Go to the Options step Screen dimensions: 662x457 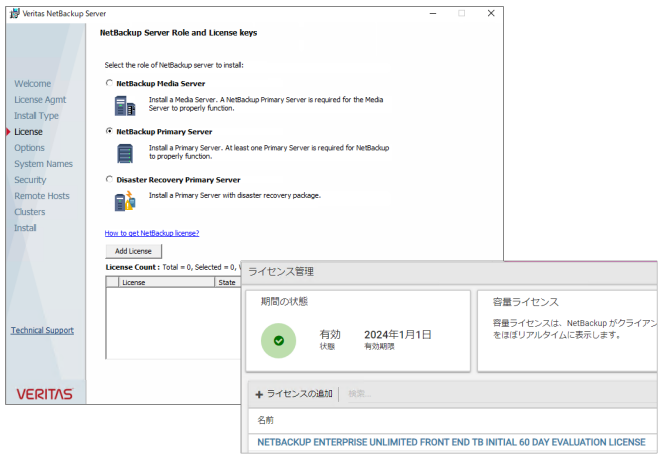click(x=29, y=148)
